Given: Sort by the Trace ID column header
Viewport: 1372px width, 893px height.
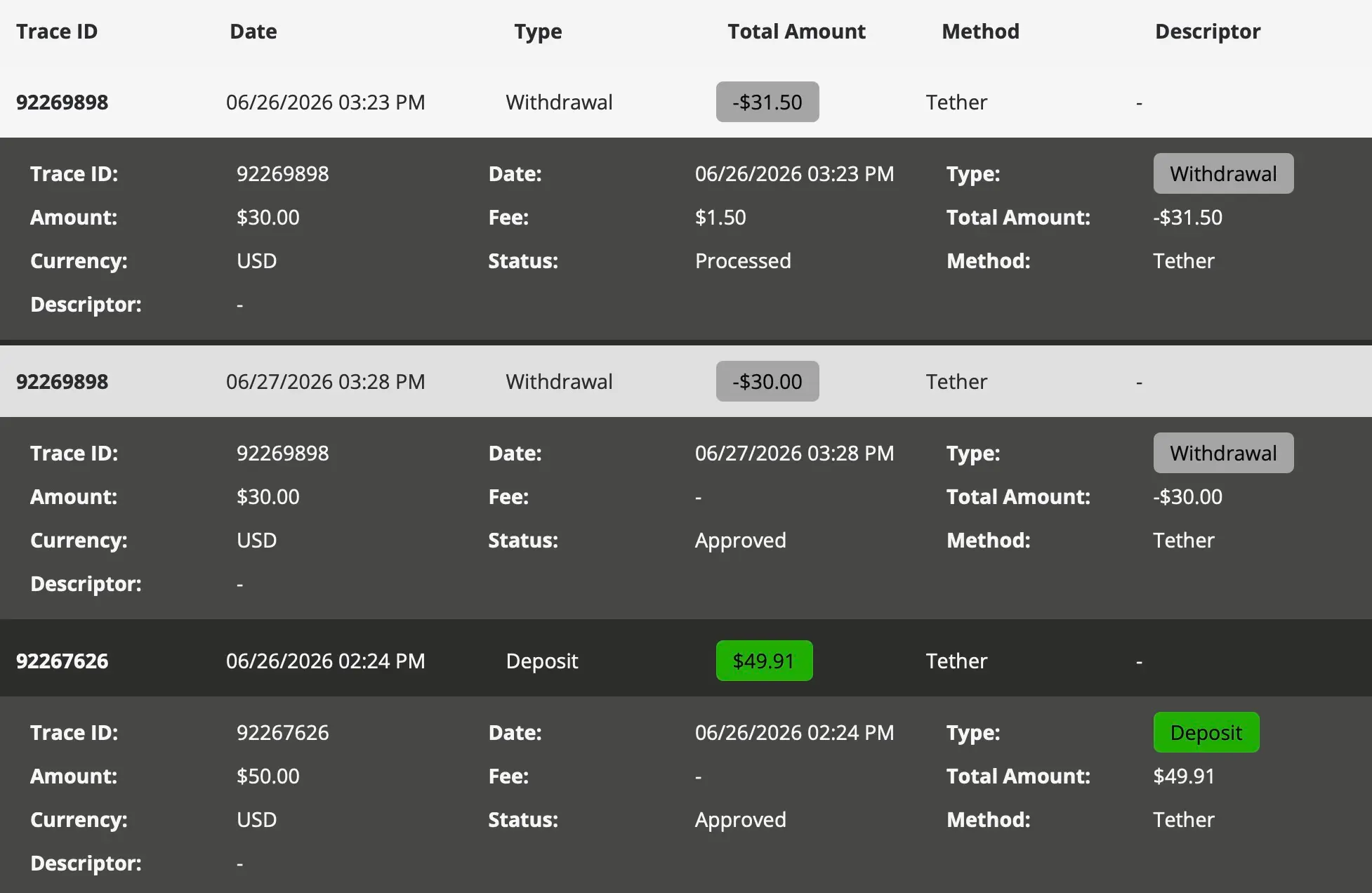Looking at the screenshot, I should pos(57,32).
